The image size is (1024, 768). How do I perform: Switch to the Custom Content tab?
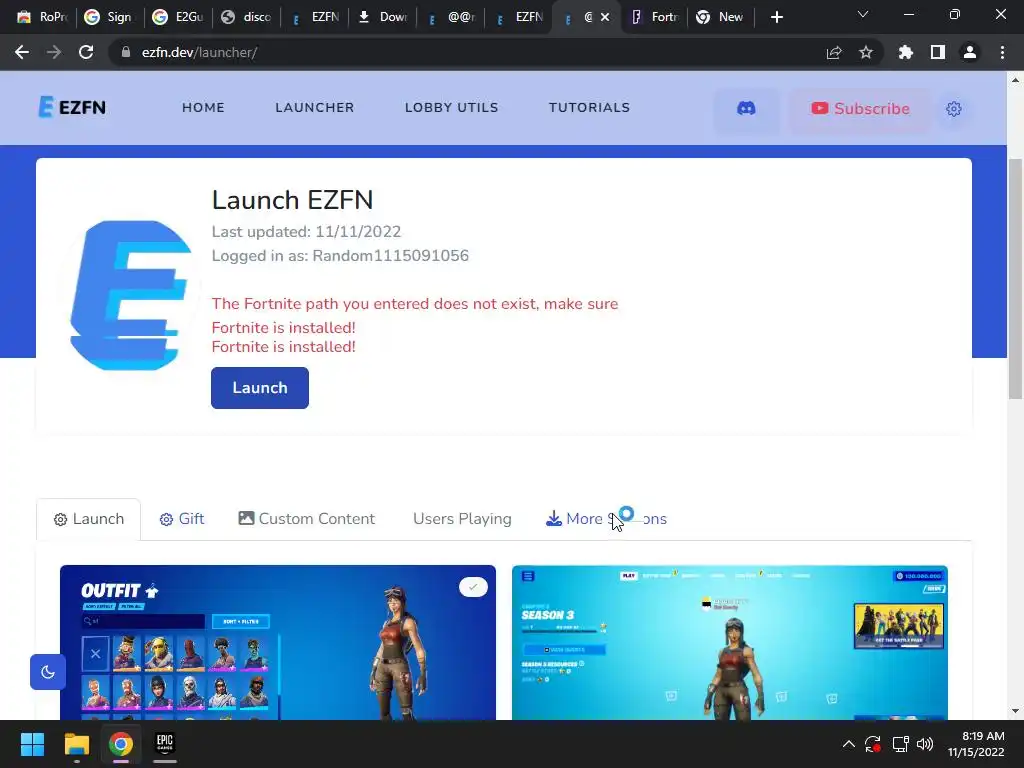tap(307, 519)
